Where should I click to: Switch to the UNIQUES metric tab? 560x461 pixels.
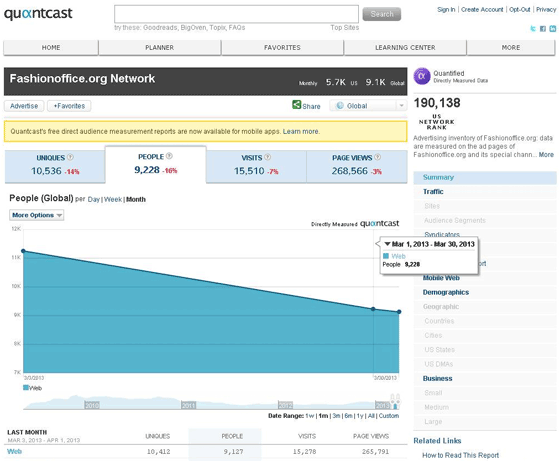pyautogui.click(x=55, y=166)
